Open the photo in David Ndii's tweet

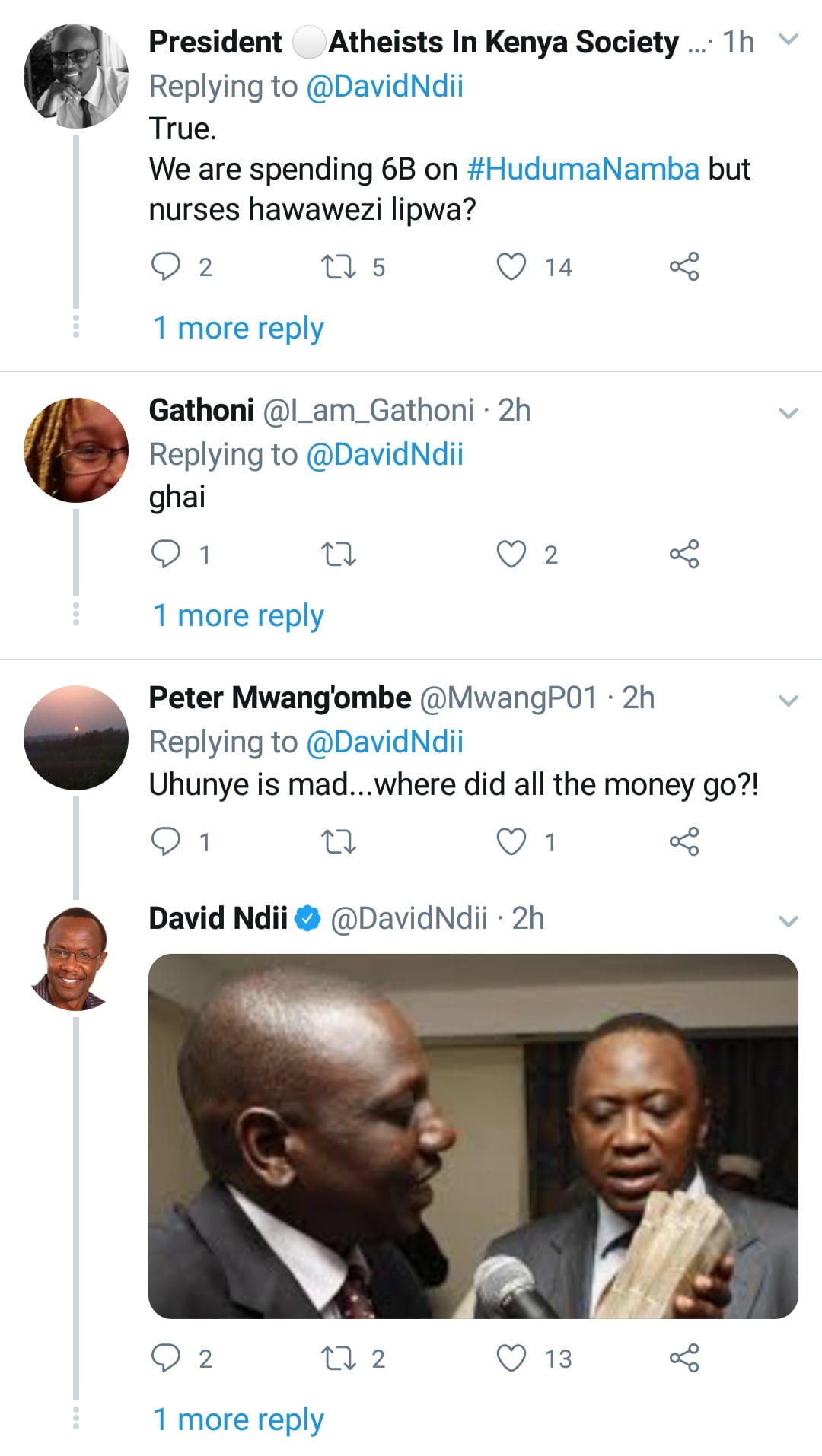473,1136
